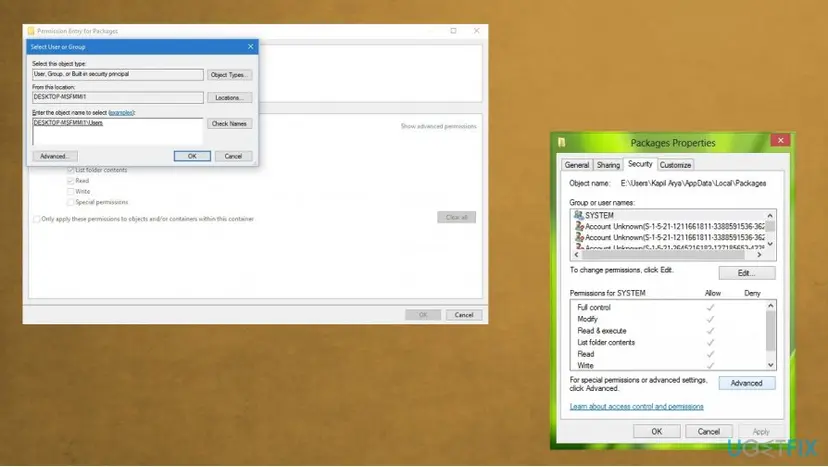Image resolution: width=828 pixels, height=467 pixels.
Task: Close the Packages Properties window
Action: [780, 140]
